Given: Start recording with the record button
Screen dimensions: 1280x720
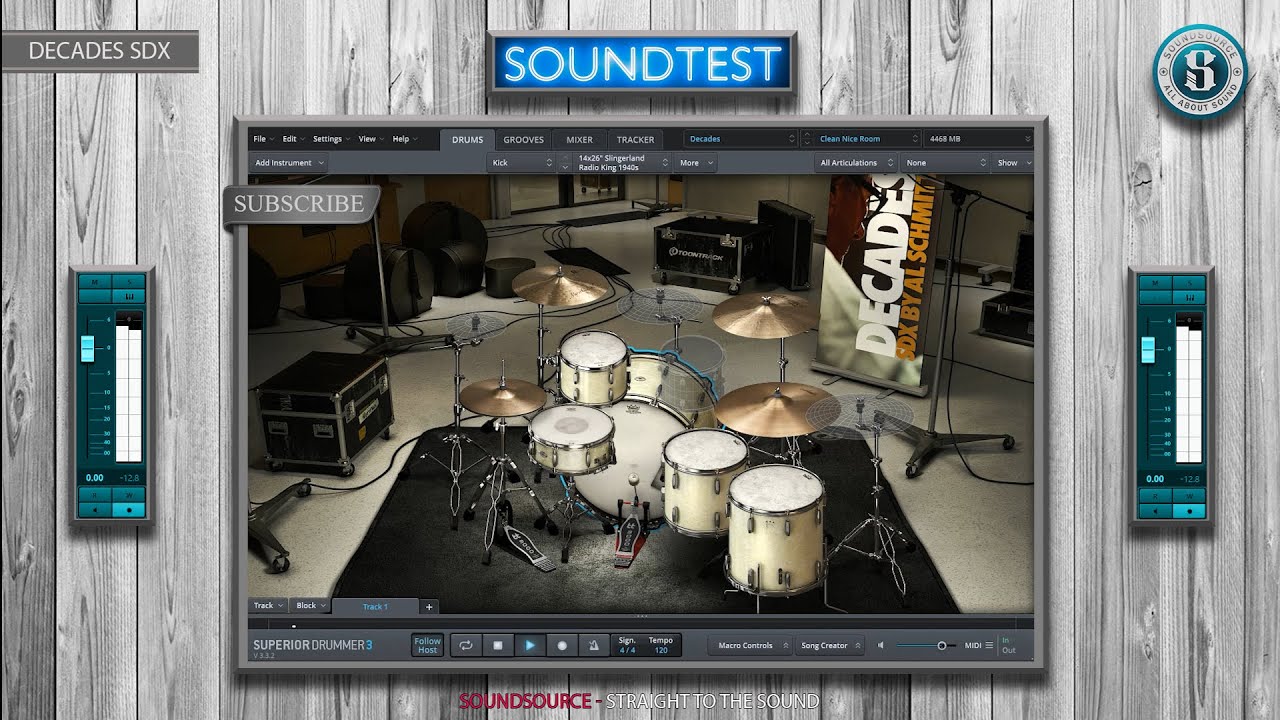Looking at the screenshot, I should [562, 646].
